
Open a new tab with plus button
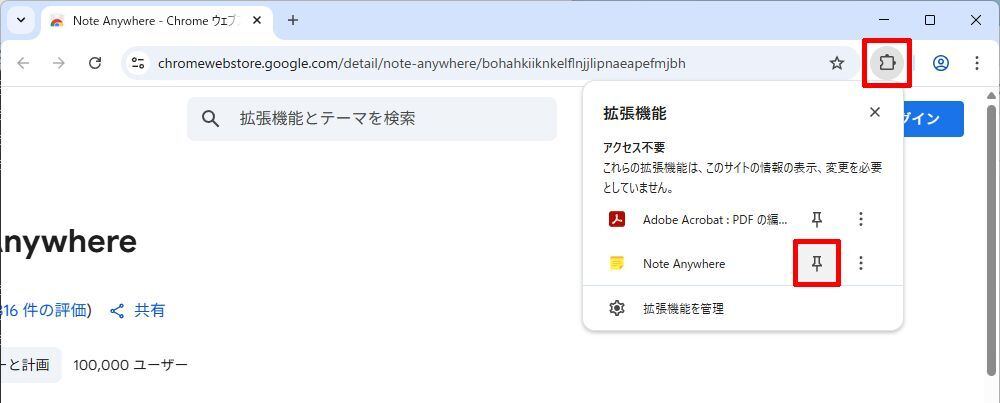coord(293,20)
